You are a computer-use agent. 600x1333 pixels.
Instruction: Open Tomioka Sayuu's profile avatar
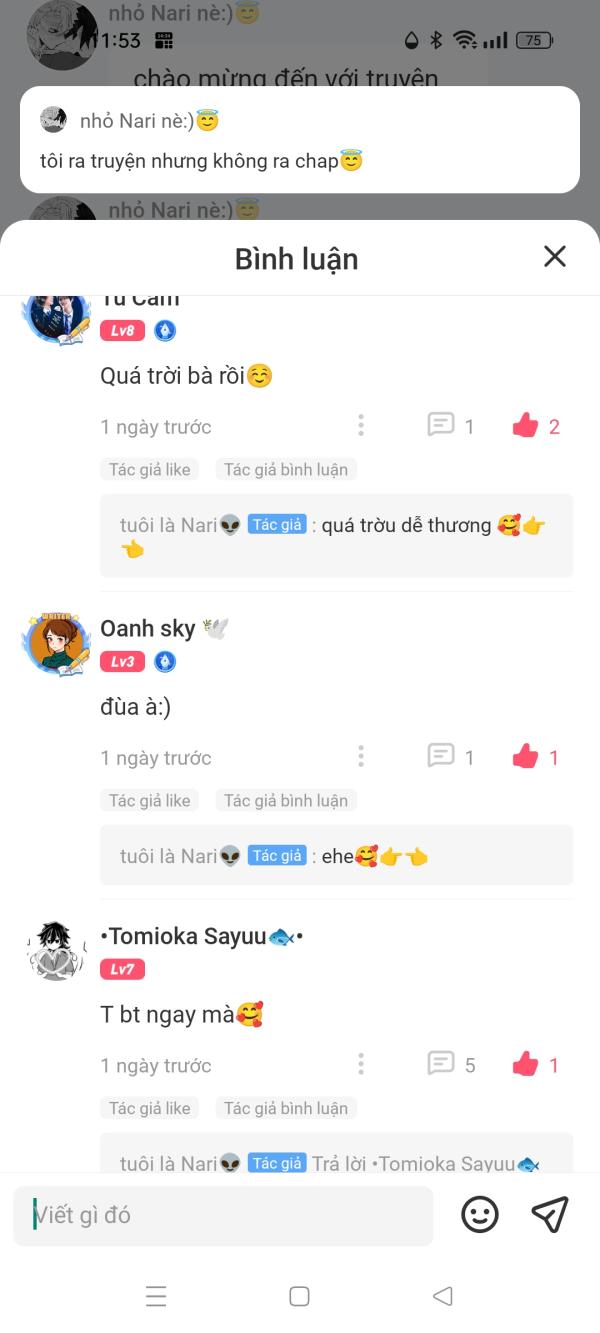point(56,951)
